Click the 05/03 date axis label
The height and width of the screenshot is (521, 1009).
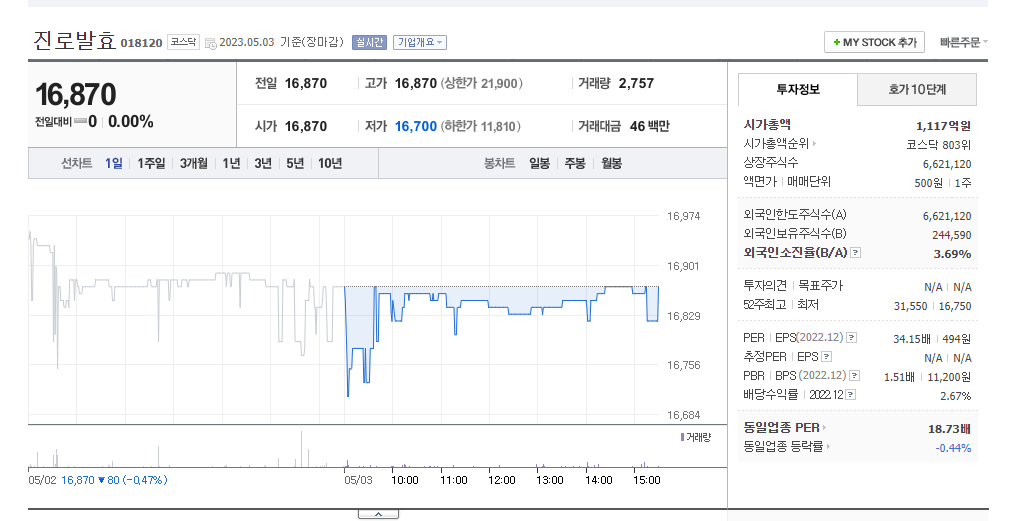point(358,480)
